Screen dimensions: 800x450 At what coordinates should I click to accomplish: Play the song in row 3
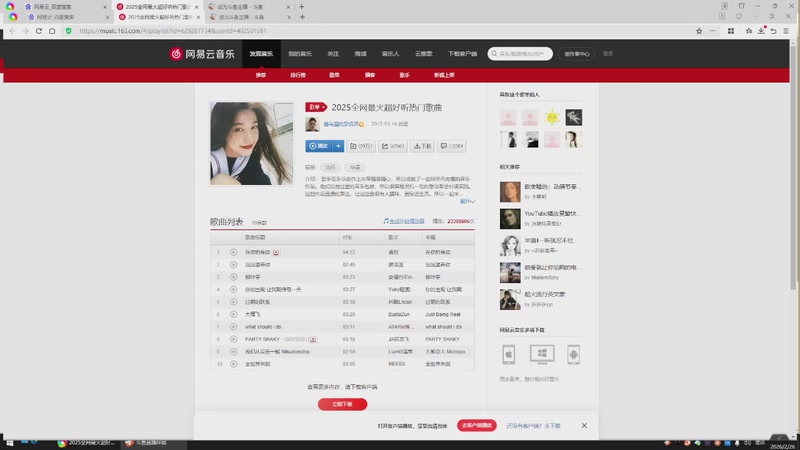(x=233, y=277)
